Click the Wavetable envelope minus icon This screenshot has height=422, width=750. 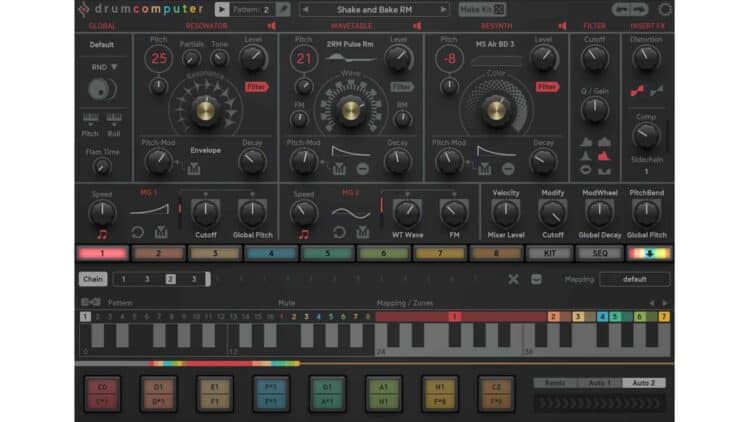click(363, 168)
